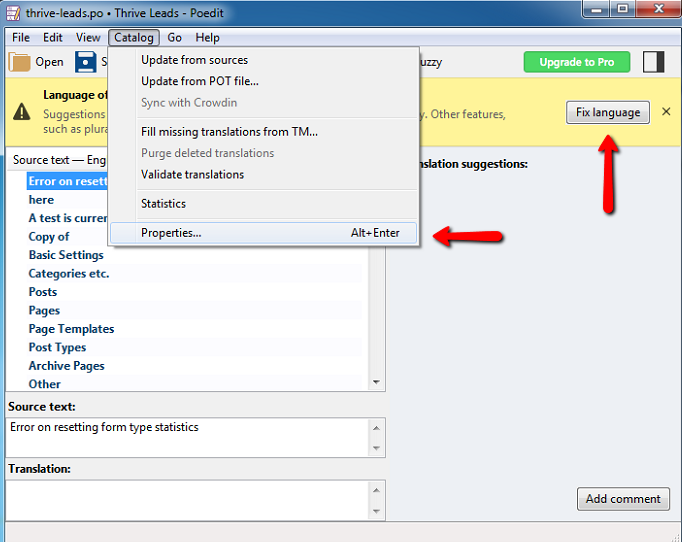
Task: Click the Add comment button
Action: (623, 499)
